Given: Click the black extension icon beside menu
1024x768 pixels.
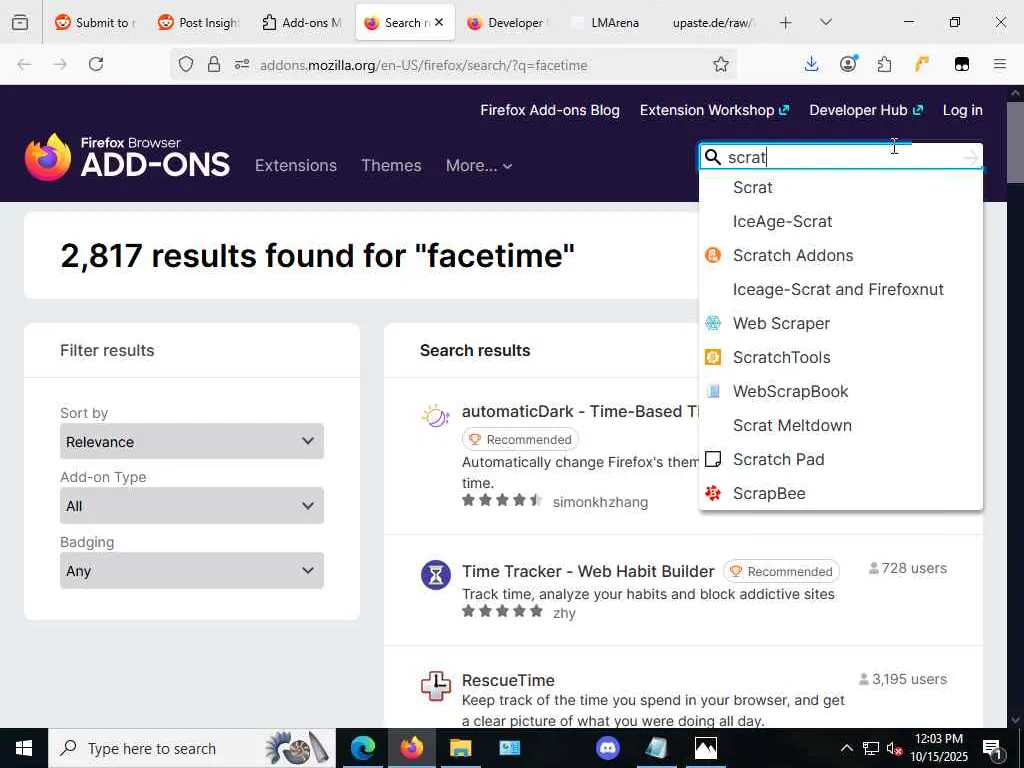Looking at the screenshot, I should point(961,64).
